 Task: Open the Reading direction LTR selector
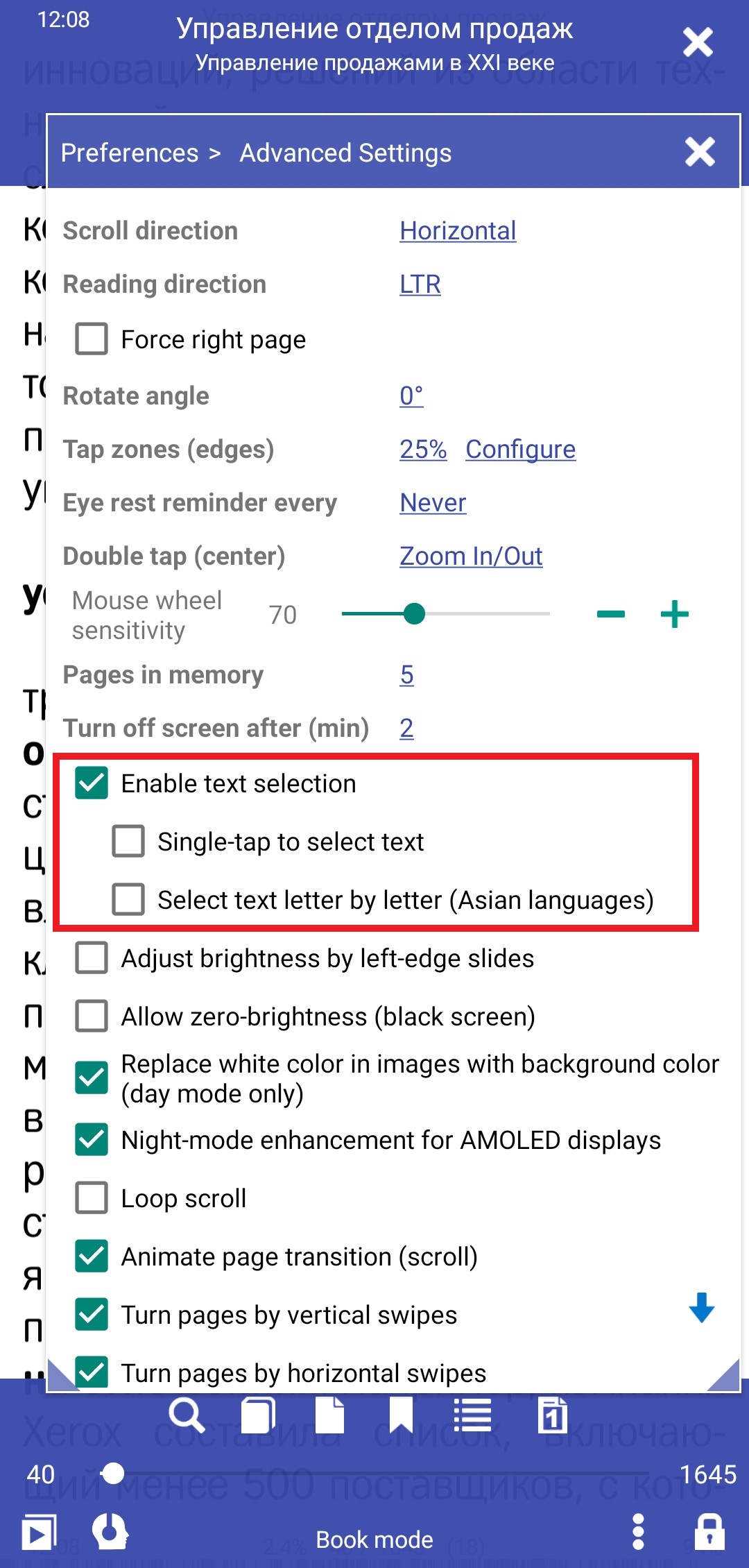coord(420,284)
